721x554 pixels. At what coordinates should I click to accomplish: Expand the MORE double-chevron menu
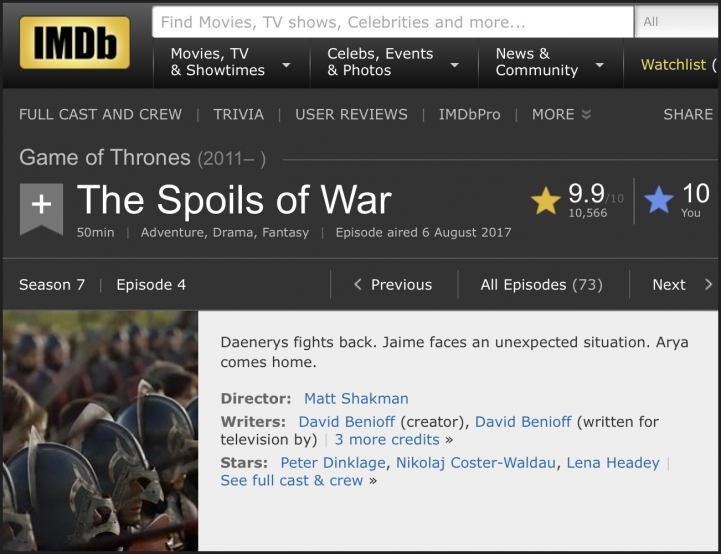click(x=586, y=115)
